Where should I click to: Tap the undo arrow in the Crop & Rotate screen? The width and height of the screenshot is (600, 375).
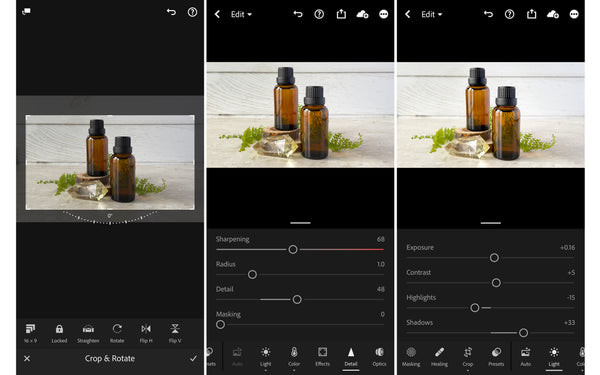point(171,12)
